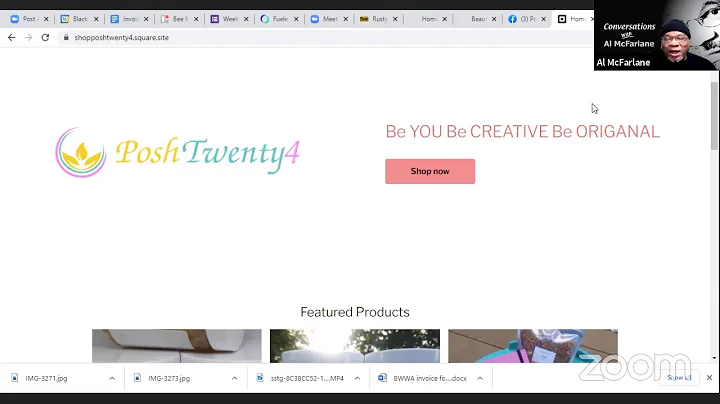This screenshot has width=720, height=404.
Task: Click the Shop now button
Action: point(430,171)
